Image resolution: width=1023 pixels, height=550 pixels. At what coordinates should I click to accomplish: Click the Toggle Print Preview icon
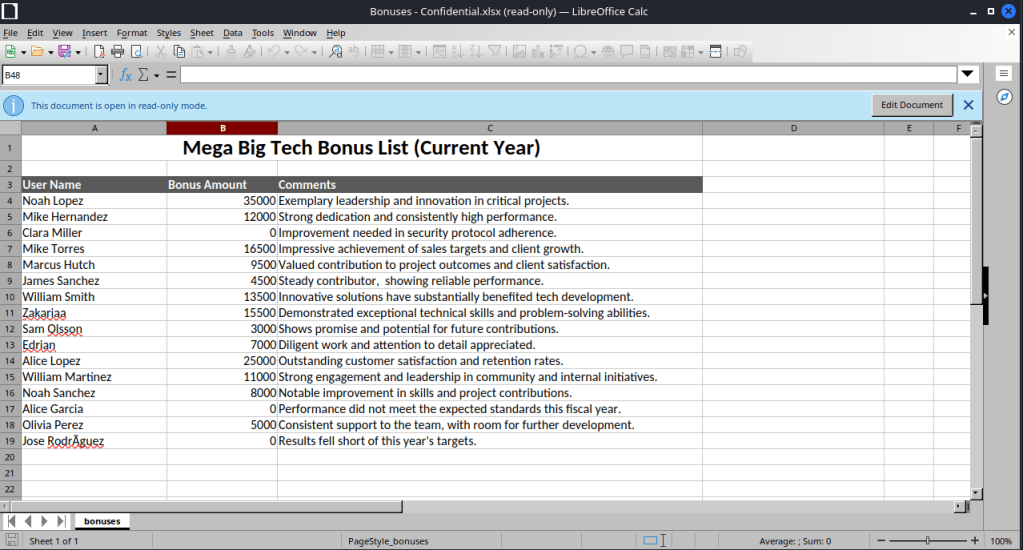click(137, 51)
